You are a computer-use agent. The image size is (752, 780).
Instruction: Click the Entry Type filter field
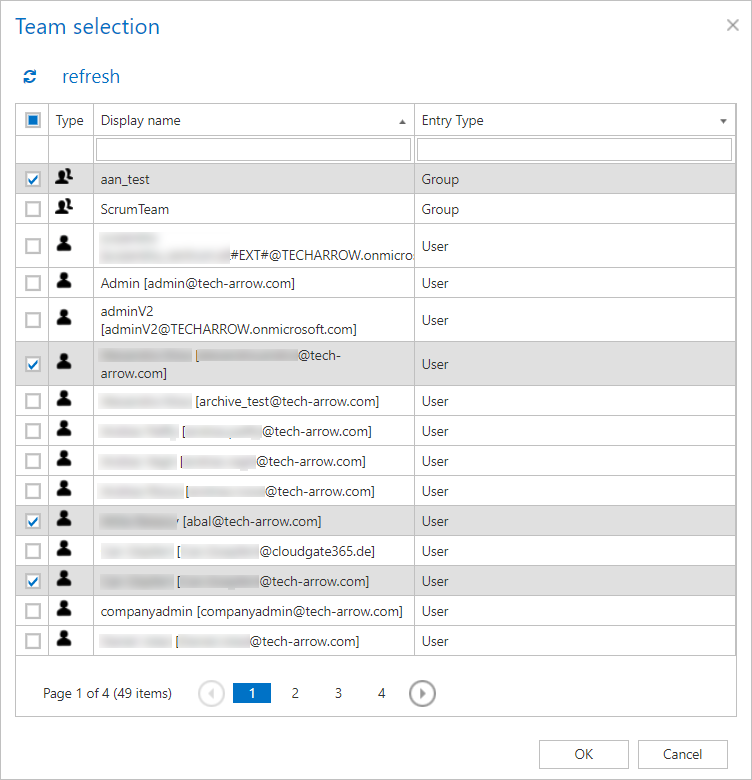click(574, 150)
